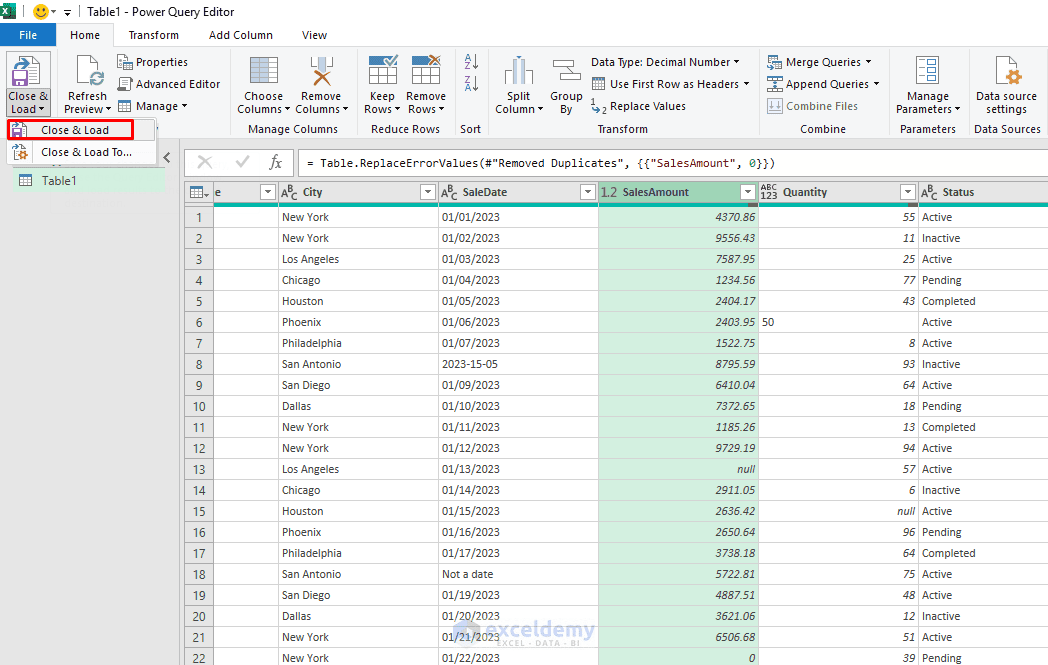1048x665 pixels.
Task: Open Data source settings
Action: point(1006,86)
